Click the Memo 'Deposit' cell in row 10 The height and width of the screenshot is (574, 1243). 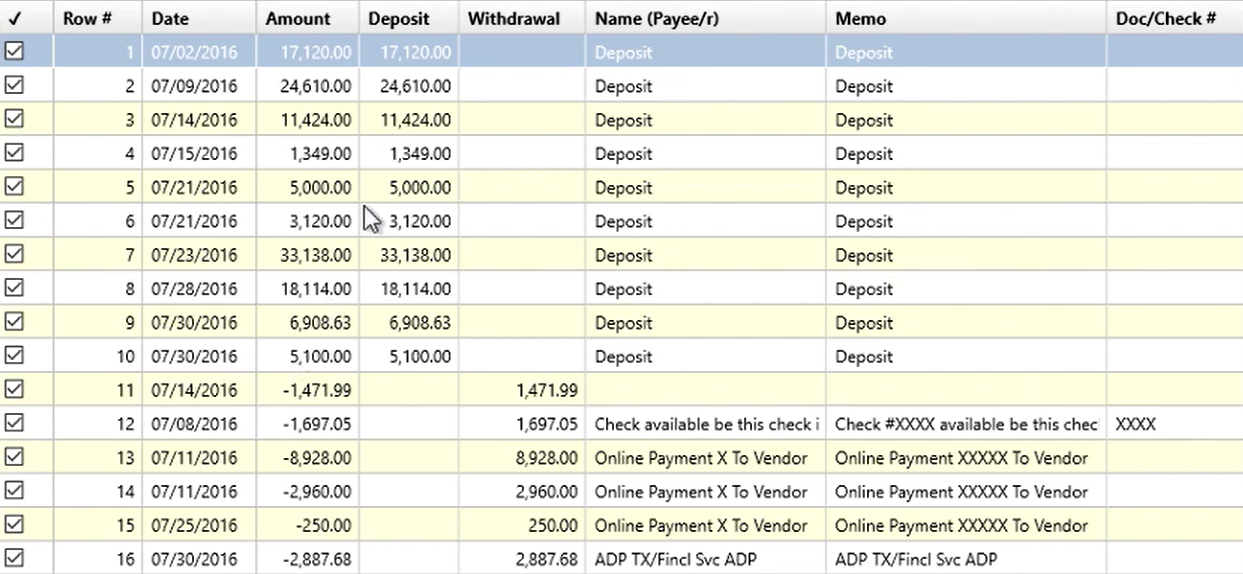(x=966, y=356)
